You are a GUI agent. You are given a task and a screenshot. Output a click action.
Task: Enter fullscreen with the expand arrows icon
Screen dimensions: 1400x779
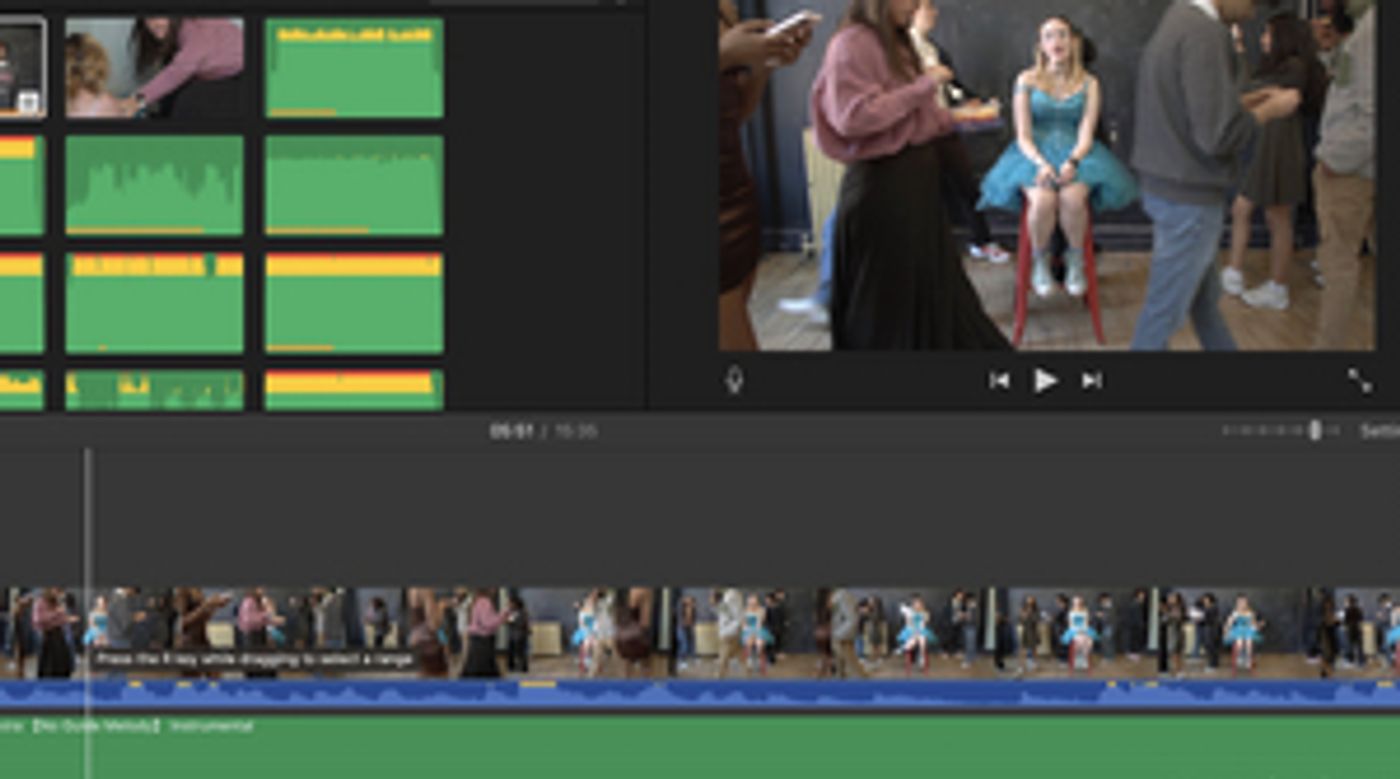point(1361,380)
